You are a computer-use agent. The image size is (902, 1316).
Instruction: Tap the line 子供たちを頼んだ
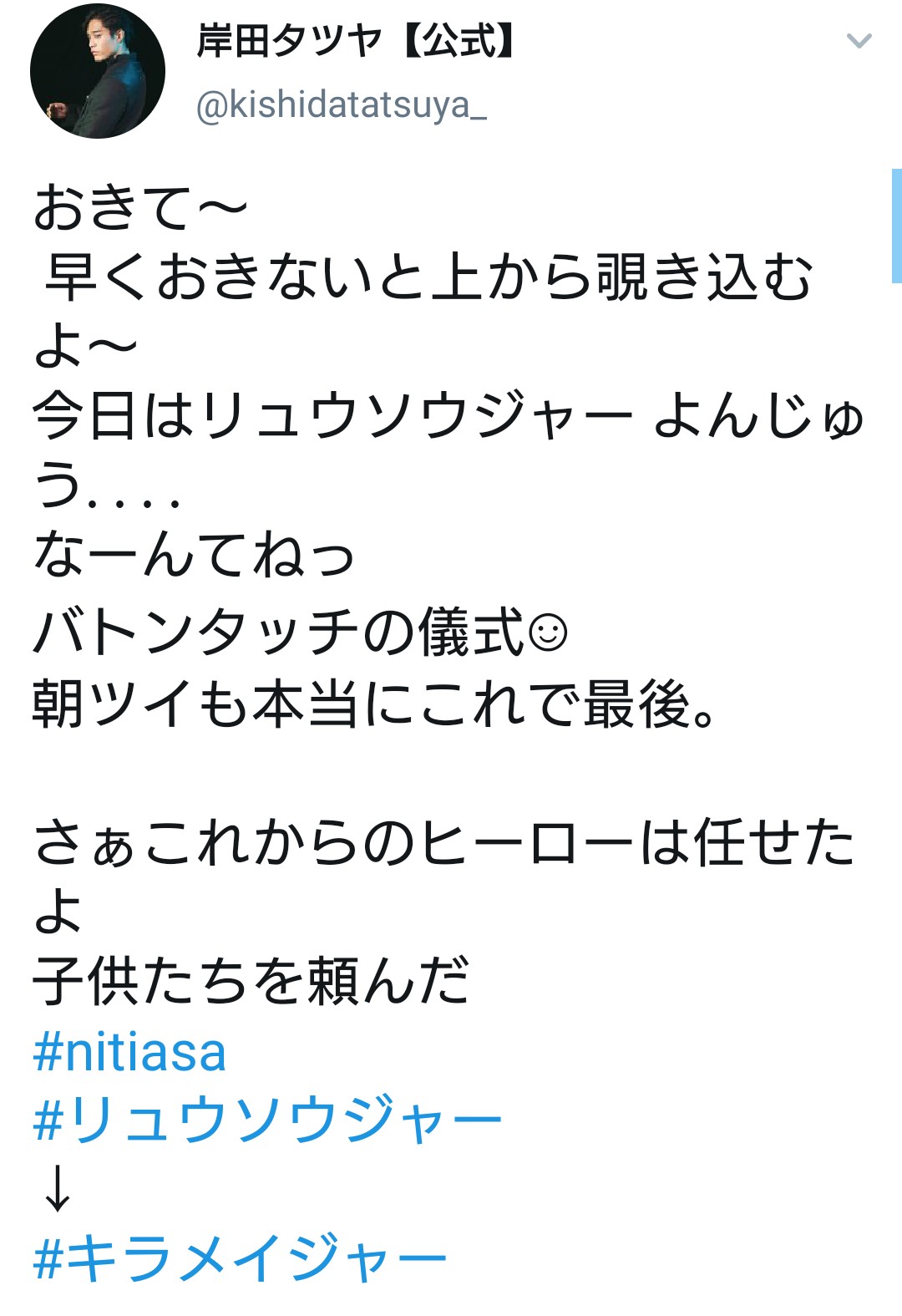[x=251, y=981]
